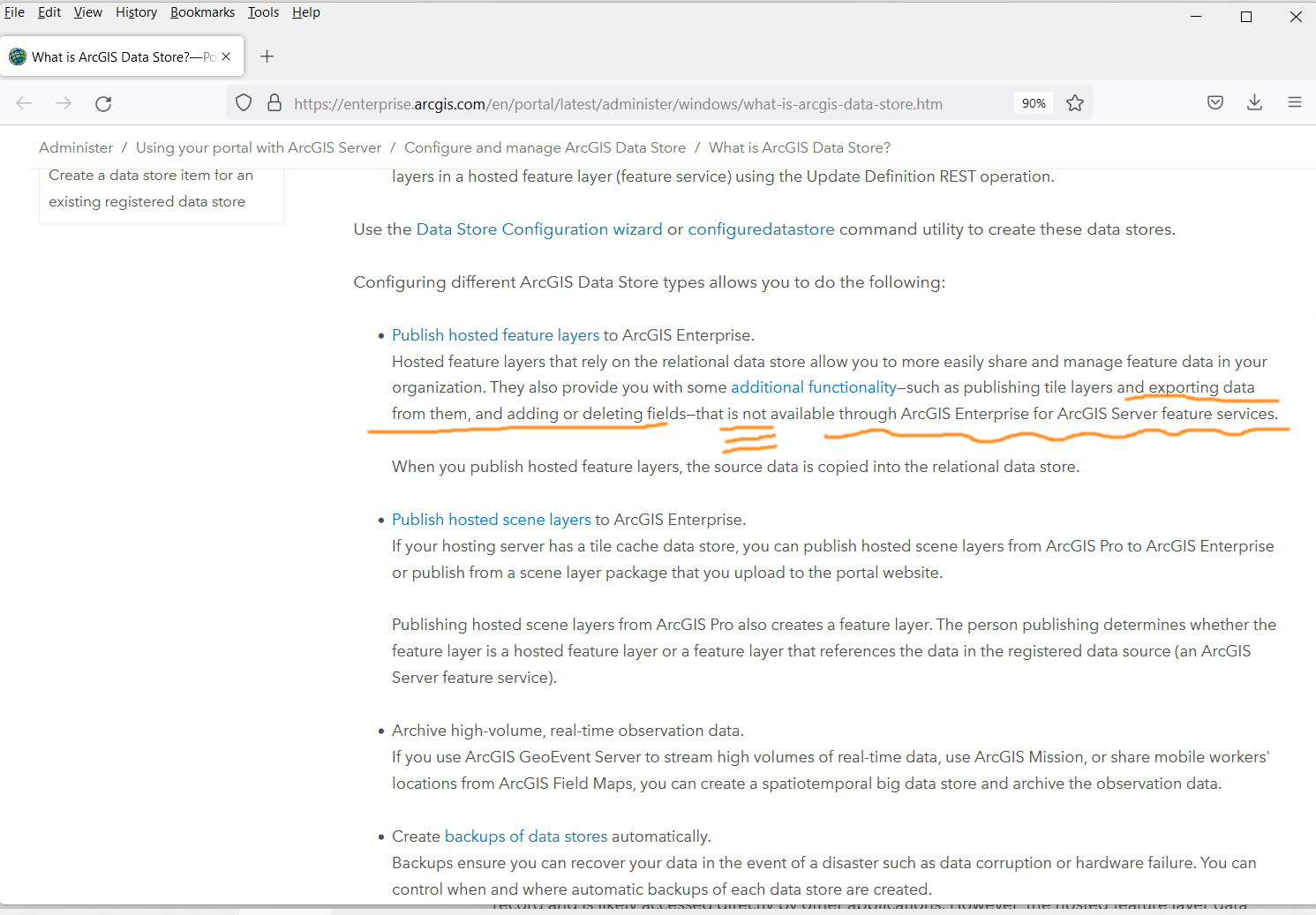Open the View menu
Image resolution: width=1316 pixels, height=915 pixels.
pyautogui.click(x=88, y=12)
